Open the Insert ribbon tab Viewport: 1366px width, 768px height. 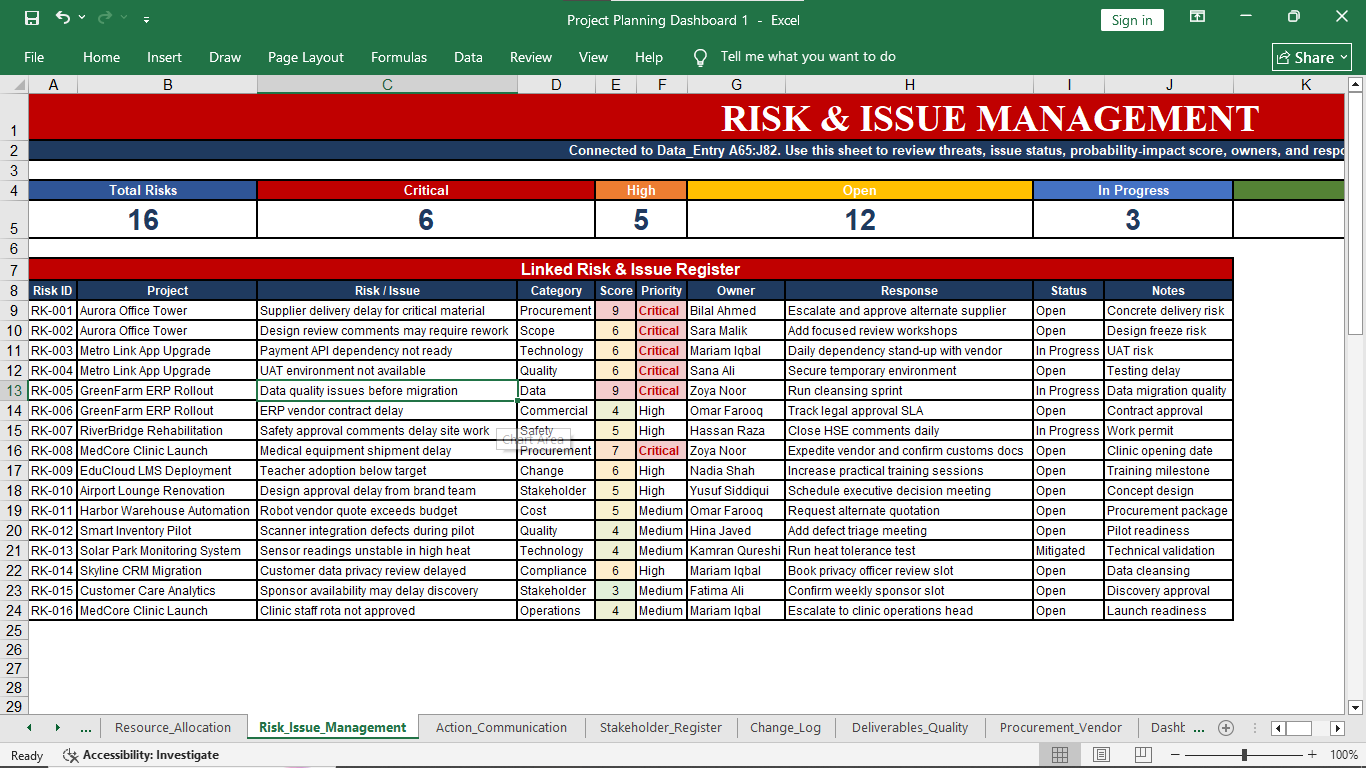click(164, 57)
